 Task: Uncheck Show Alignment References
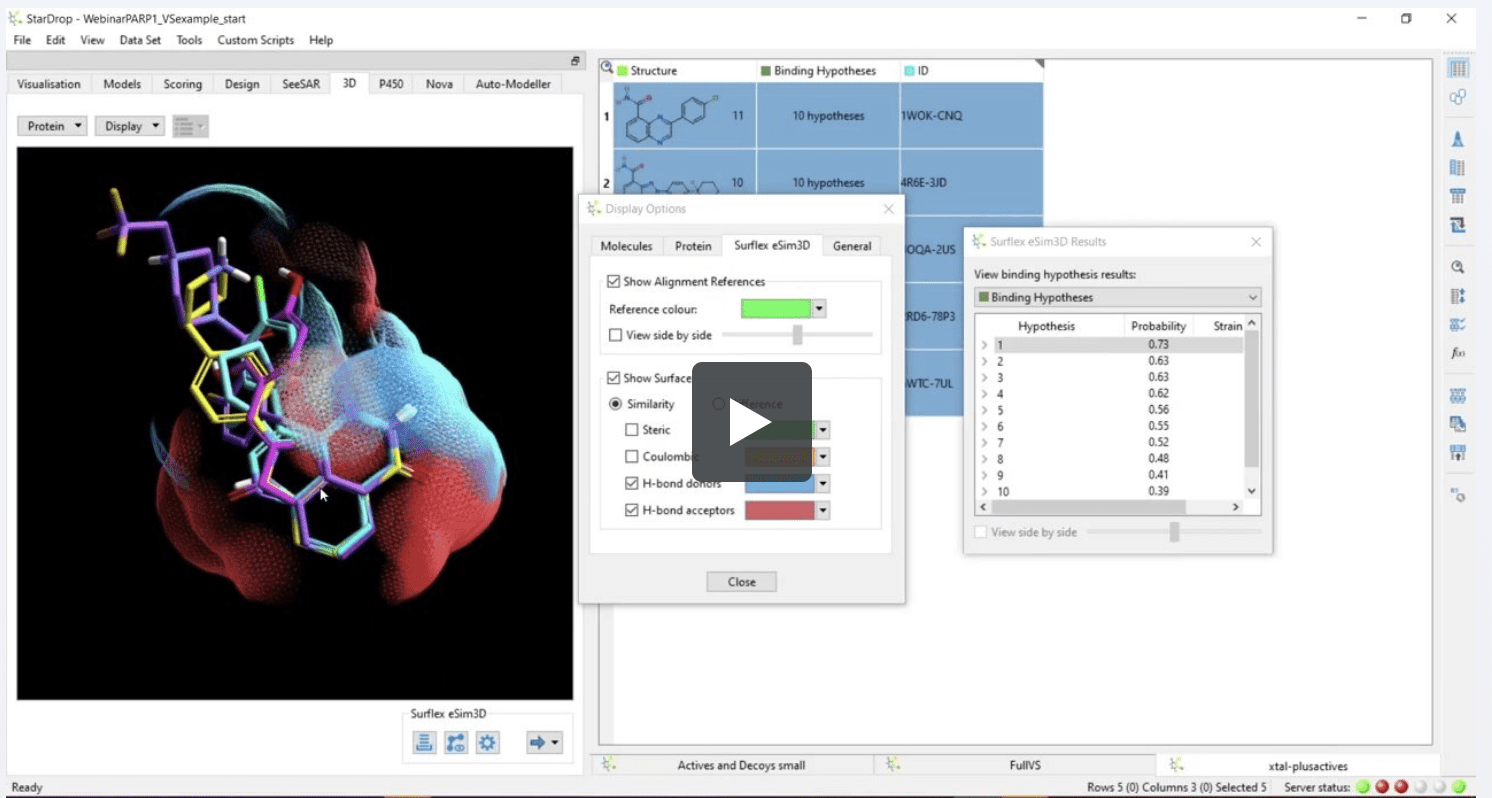(x=613, y=282)
